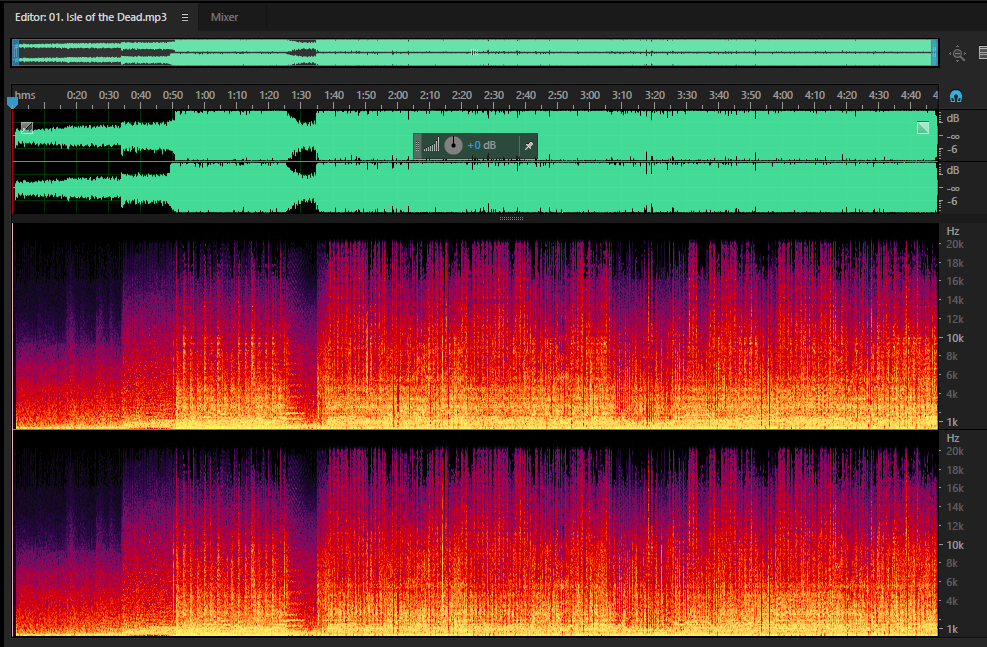987x647 pixels.
Task: Pin the HUD gain control overlay
Action: [x=529, y=146]
